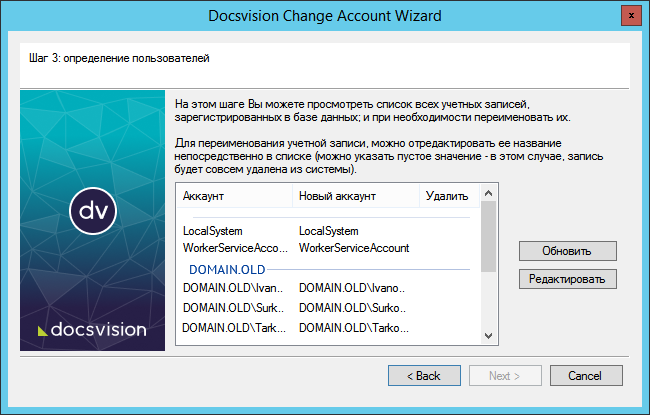Image resolution: width=650 pixels, height=415 pixels.
Task: Click the round dv logo icon
Action: coord(93,209)
